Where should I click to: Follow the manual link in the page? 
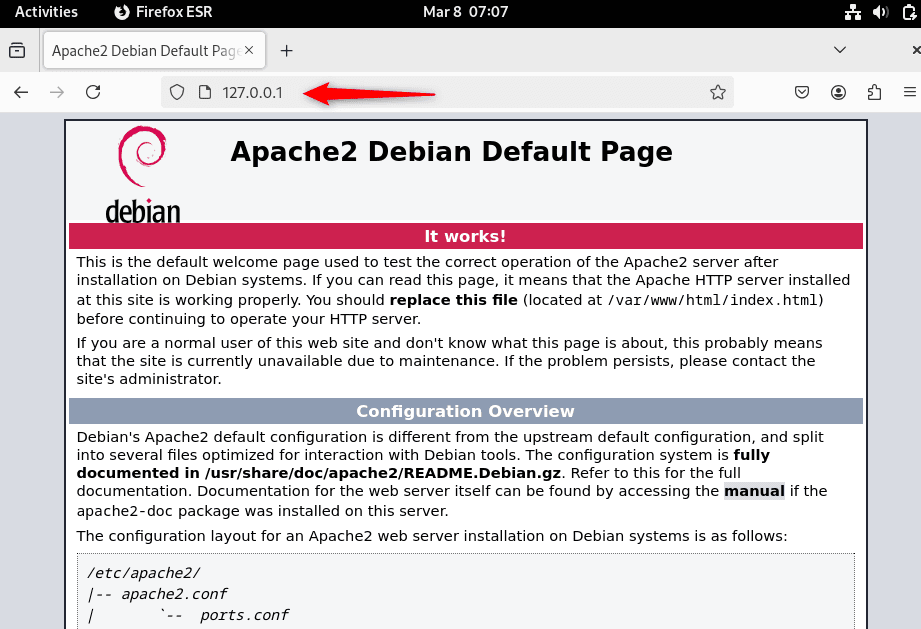[x=754, y=491]
